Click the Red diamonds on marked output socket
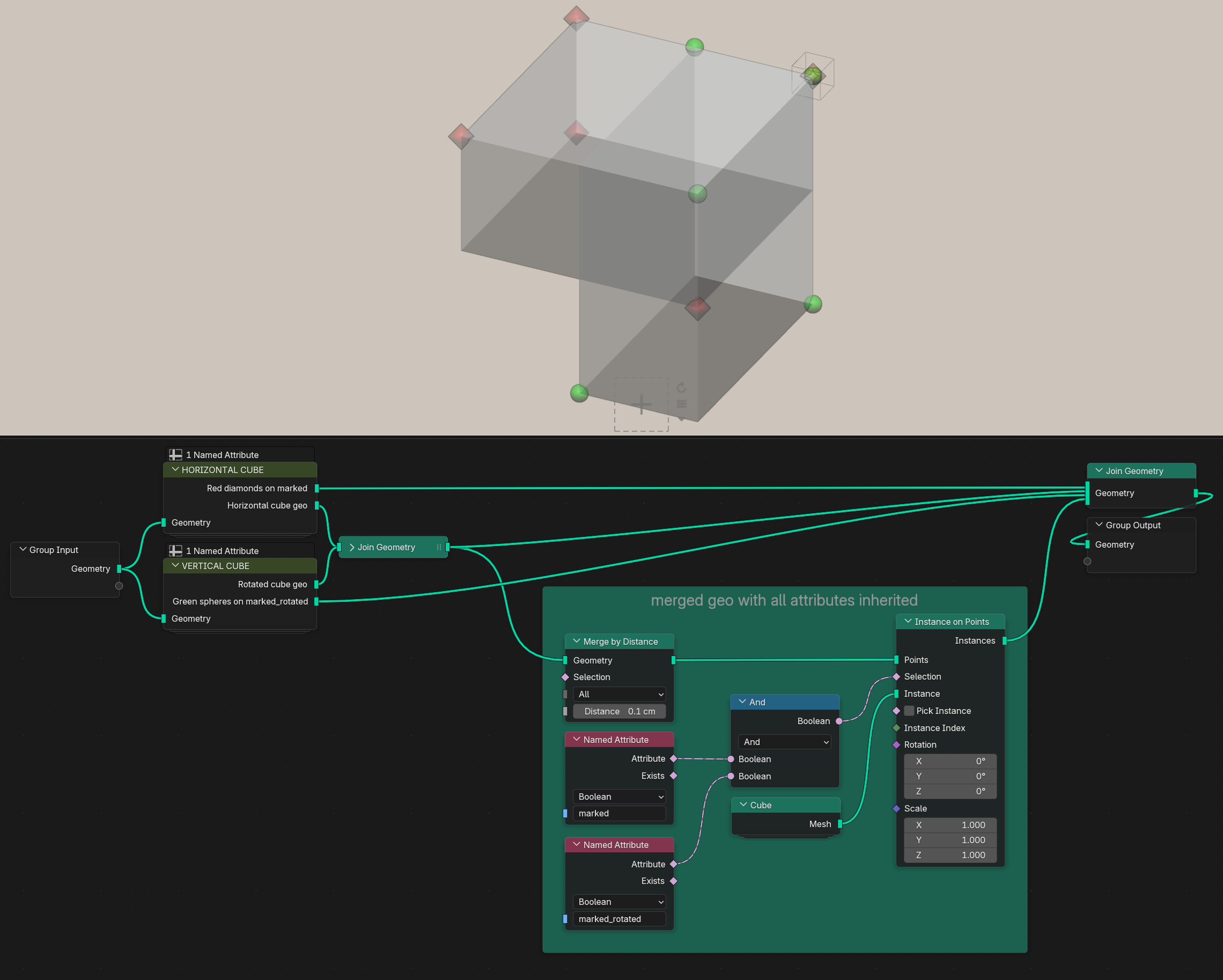The width and height of the screenshot is (1223, 980). coord(316,488)
